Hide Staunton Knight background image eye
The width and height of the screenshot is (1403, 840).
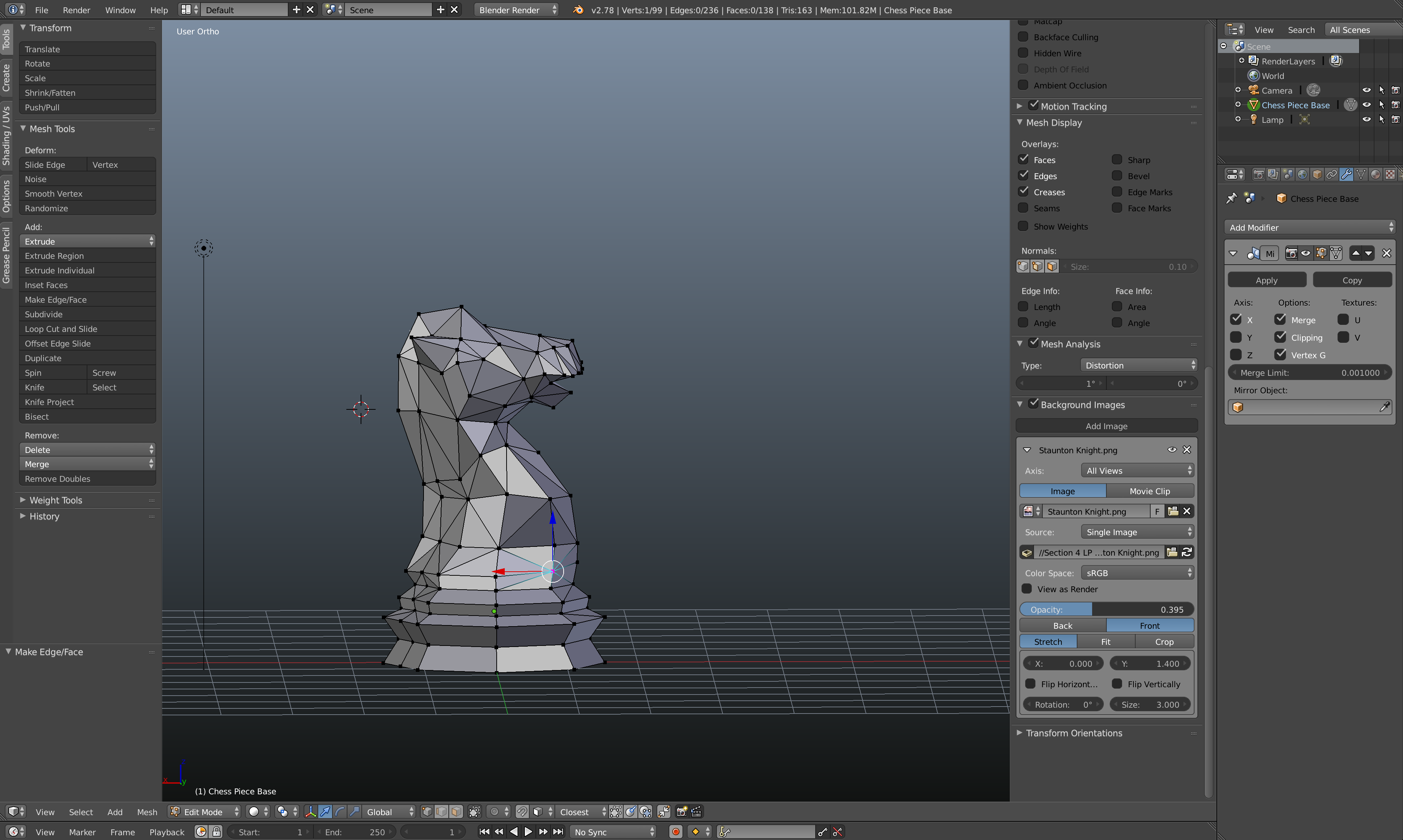tap(1171, 450)
